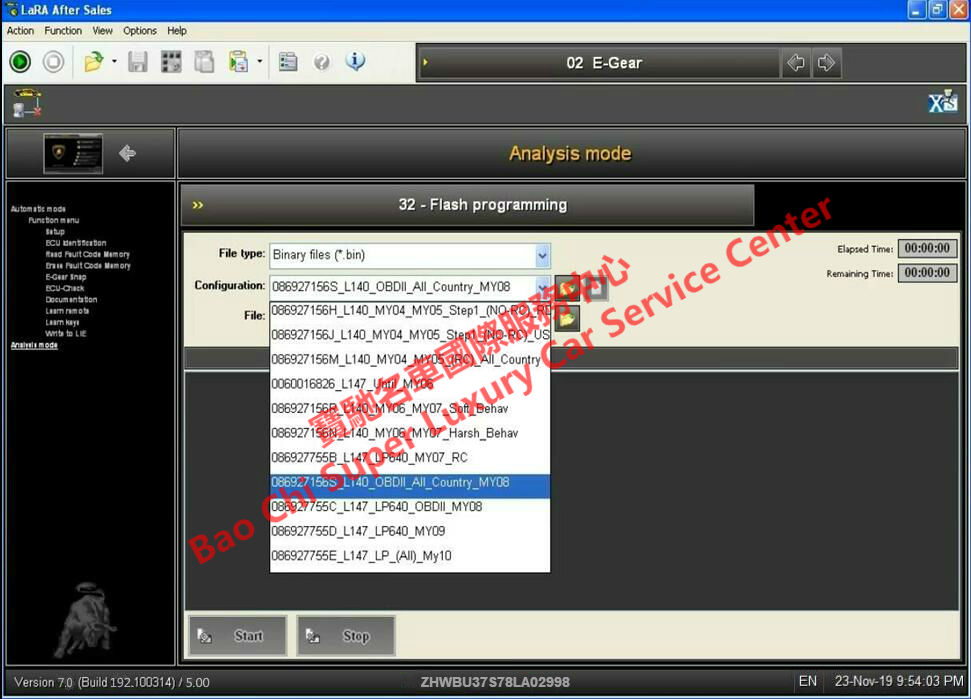Click the list properties toolbar icon

tap(288, 62)
